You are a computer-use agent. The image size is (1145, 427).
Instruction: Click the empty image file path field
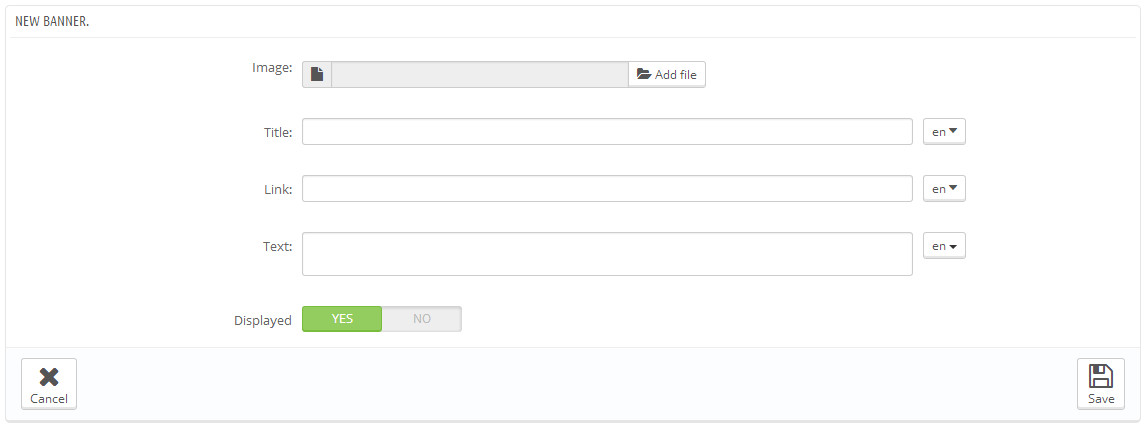(479, 74)
